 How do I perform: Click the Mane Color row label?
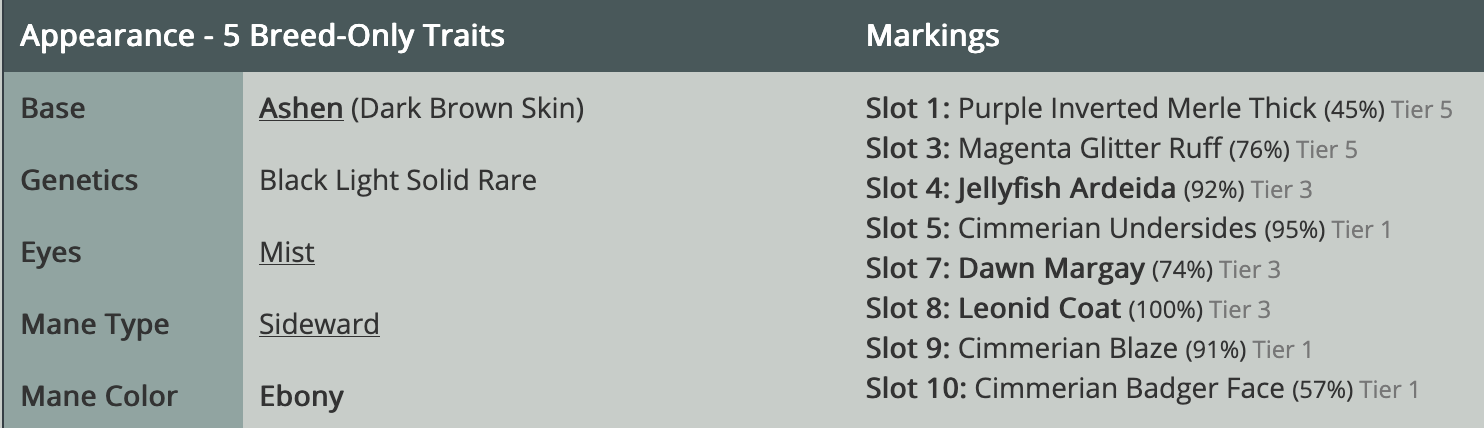pos(99,396)
